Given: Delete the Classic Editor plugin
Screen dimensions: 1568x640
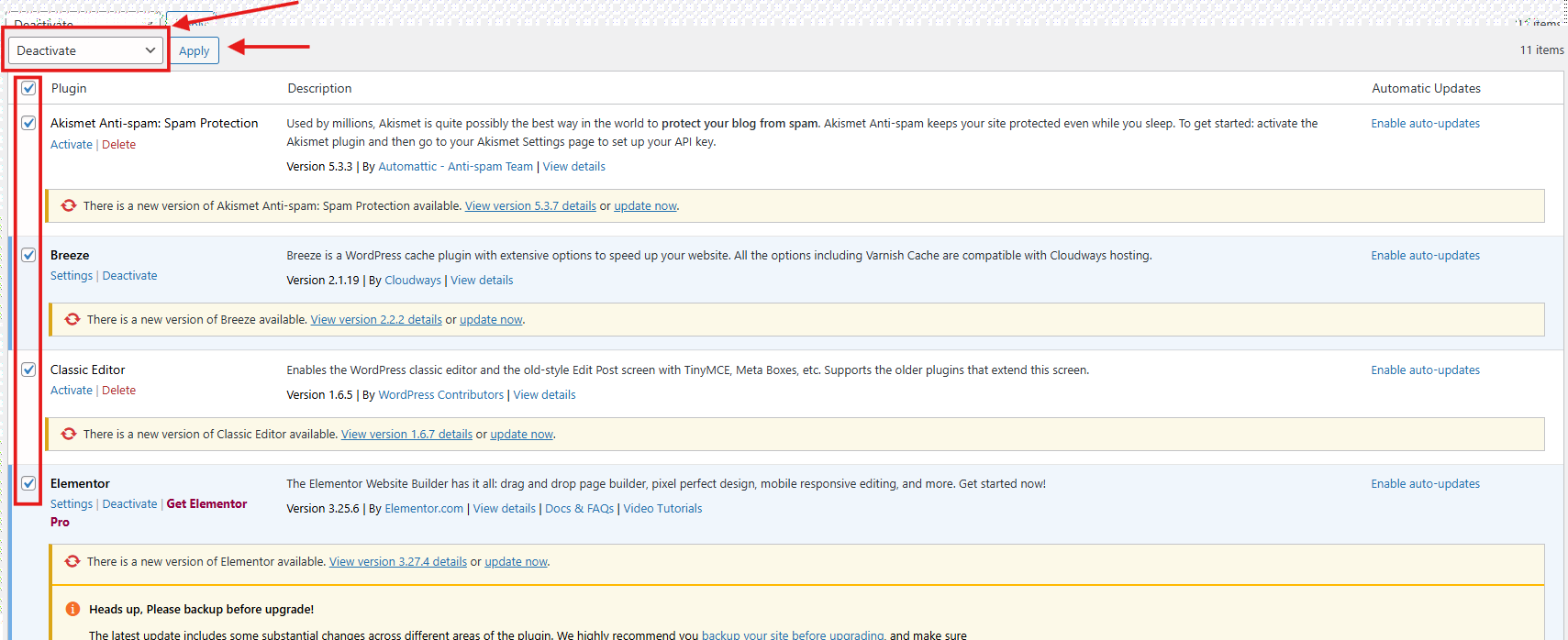Looking at the screenshot, I should pyautogui.click(x=118, y=390).
